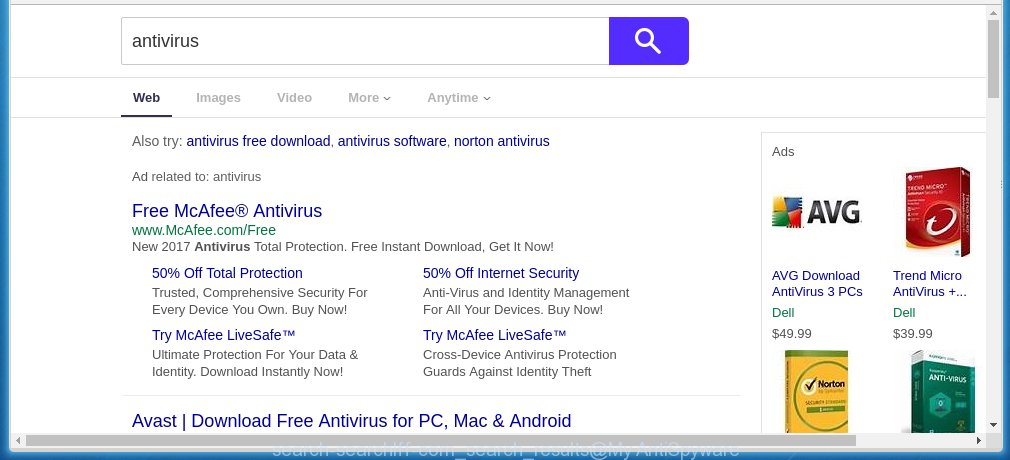Switch to the Video tab

coord(294,98)
